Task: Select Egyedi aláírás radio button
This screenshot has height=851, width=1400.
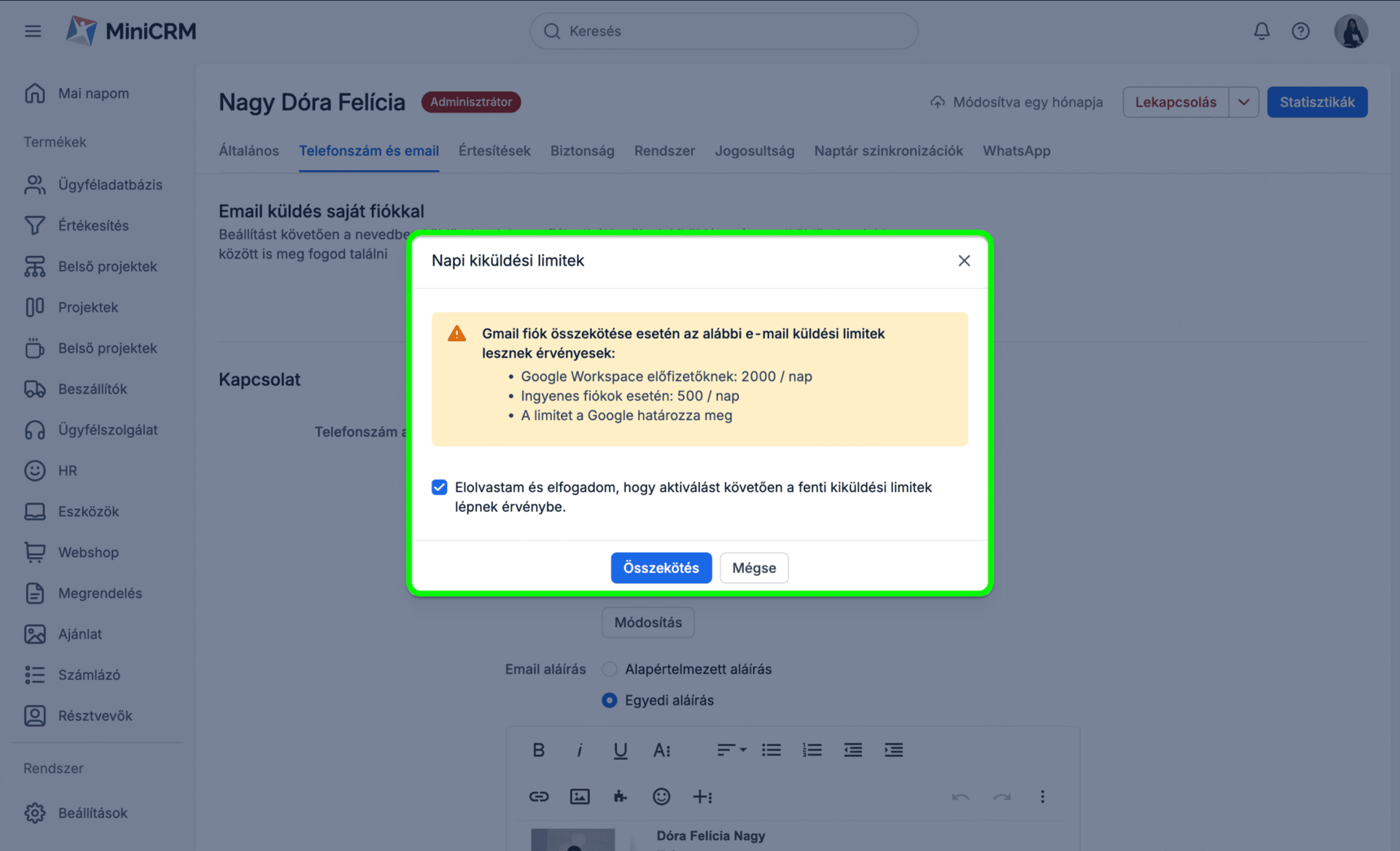Action: pyautogui.click(x=610, y=700)
